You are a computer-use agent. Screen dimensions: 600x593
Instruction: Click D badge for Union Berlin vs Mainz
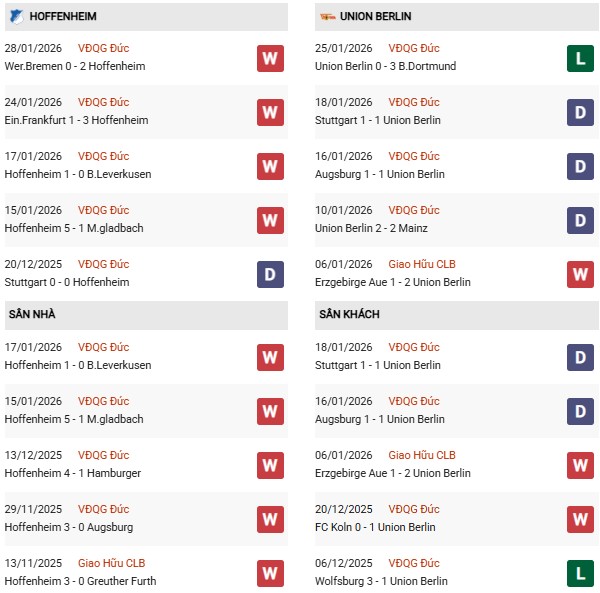[580, 220]
